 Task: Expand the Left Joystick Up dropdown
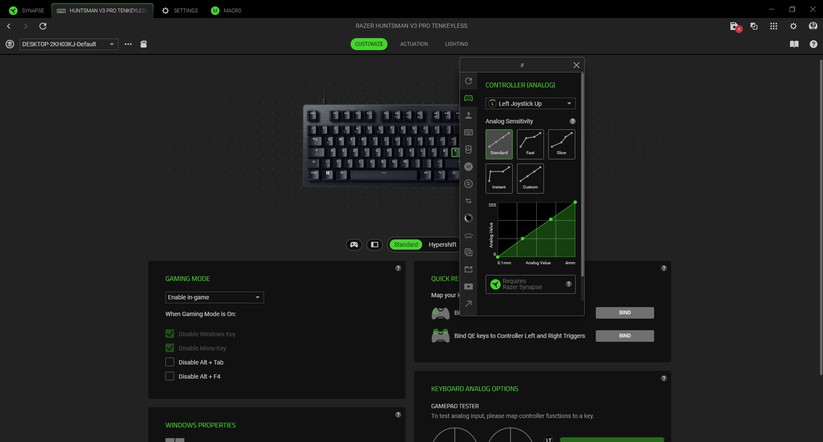pyautogui.click(x=530, y=103)
